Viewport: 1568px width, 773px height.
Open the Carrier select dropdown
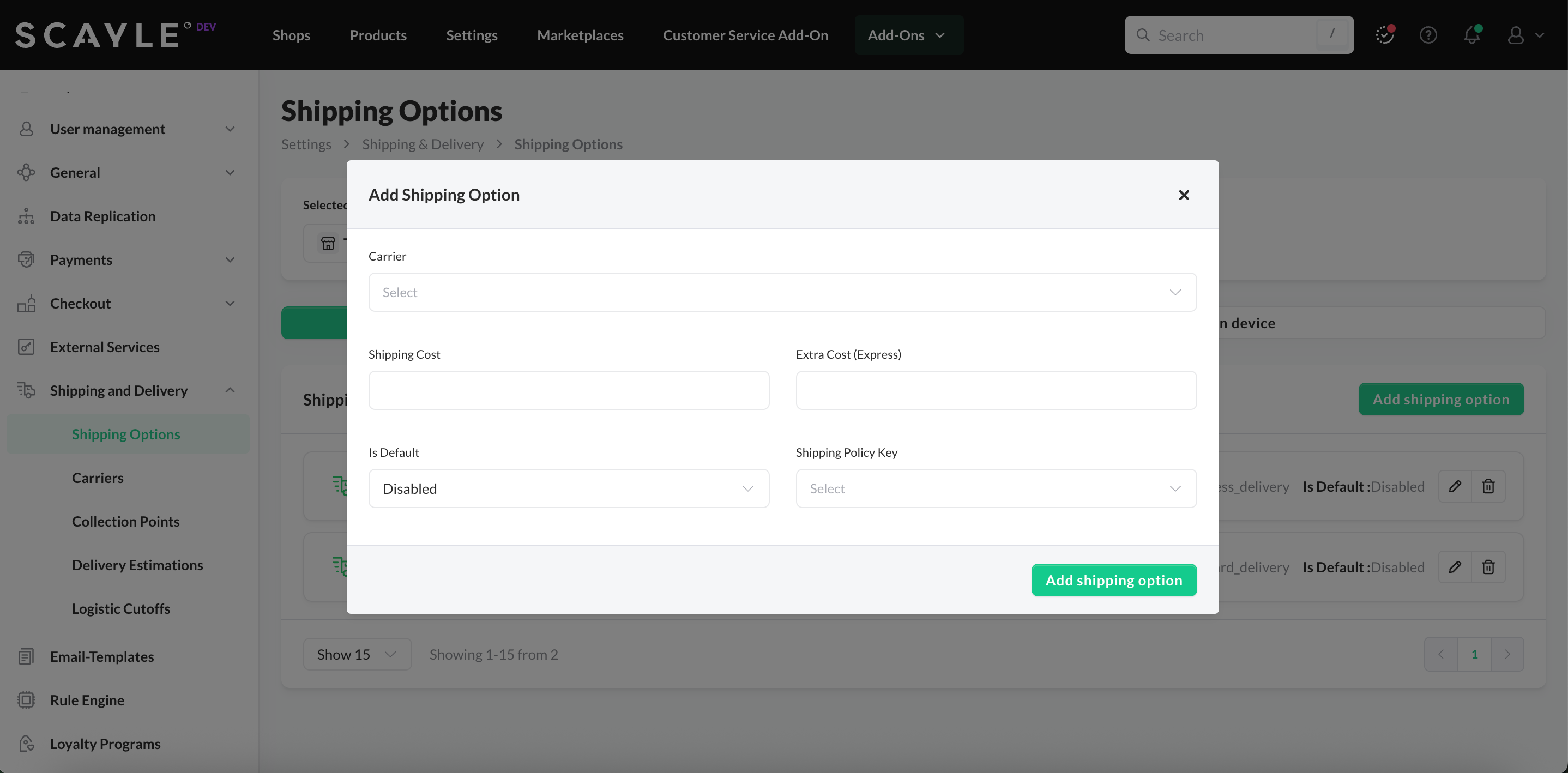tap(782, 292)
